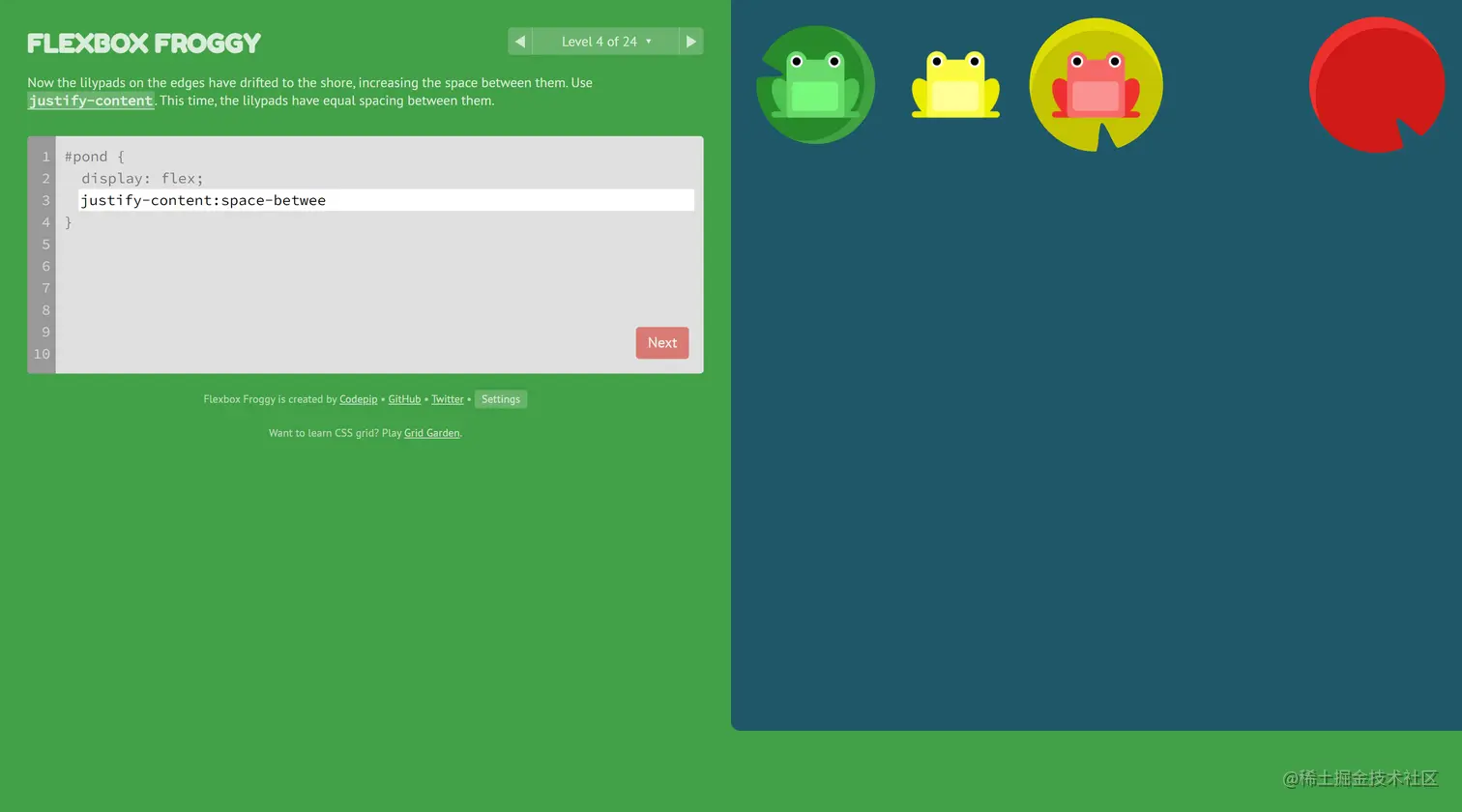Viewport: 1462px width, 812px height.
Task: Click into the justify-content code input field
Action: [x=387, y=200]
